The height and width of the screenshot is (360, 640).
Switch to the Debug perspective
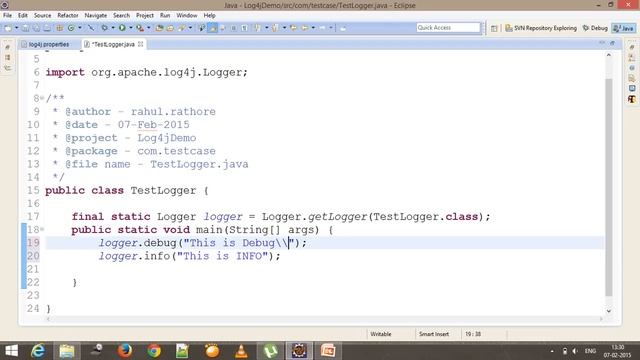[x=595, y=28]
